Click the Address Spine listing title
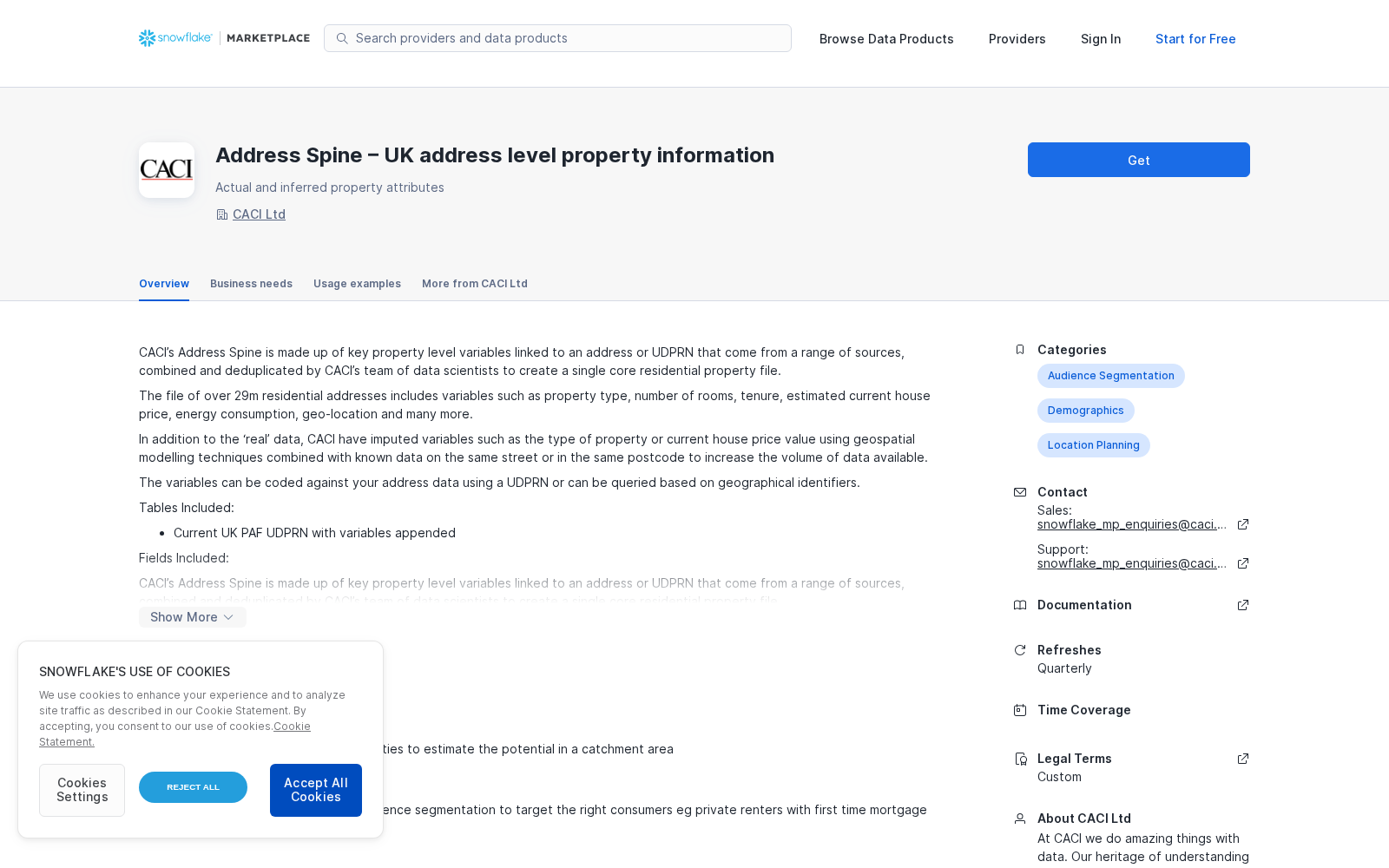 [495, 155]
